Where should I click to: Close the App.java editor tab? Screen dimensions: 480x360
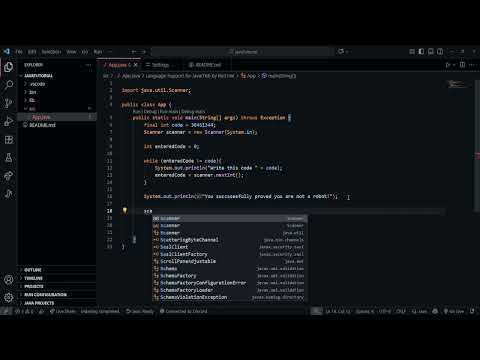pyautogui.click(x=135, y=65)
